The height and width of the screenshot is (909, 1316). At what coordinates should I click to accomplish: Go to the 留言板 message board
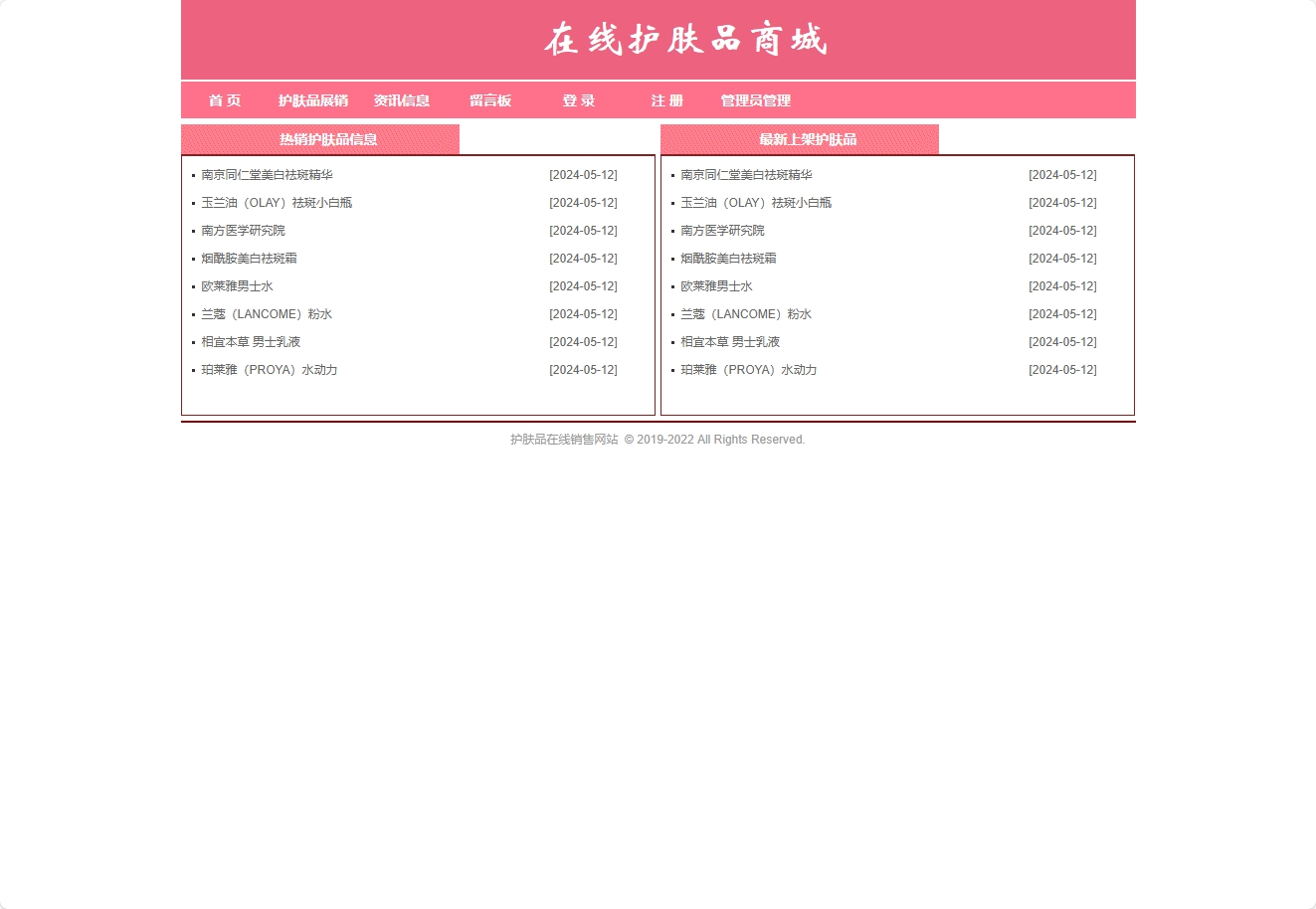(x=489, y=100)
